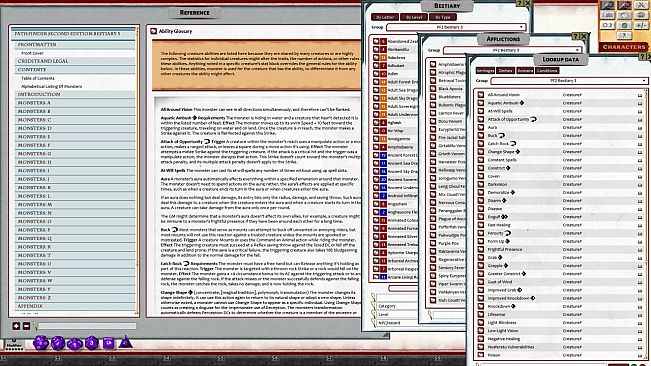Expand the Monsters A section
651x366 pixels.
75,102
